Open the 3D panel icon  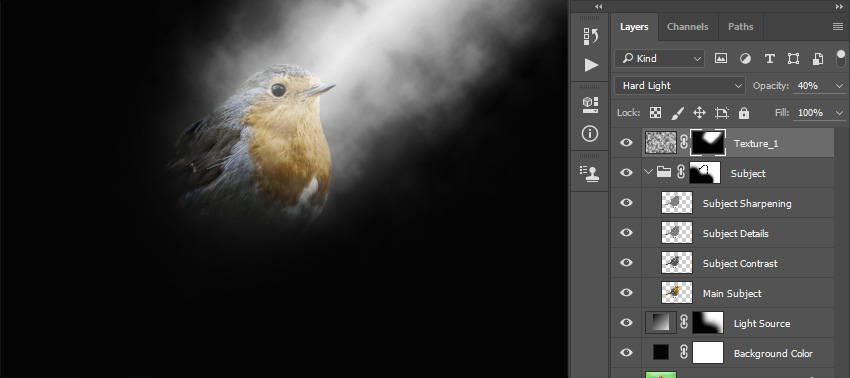click(590, 105)
